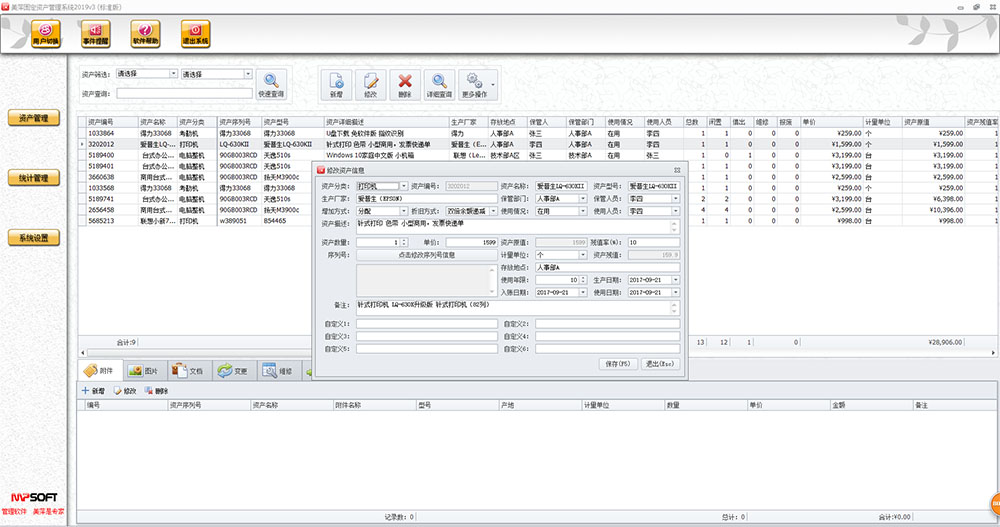1000x527 pixels.
Task: Open the 折旧方式 depreciation method dropdown
Action: (492, 212)
